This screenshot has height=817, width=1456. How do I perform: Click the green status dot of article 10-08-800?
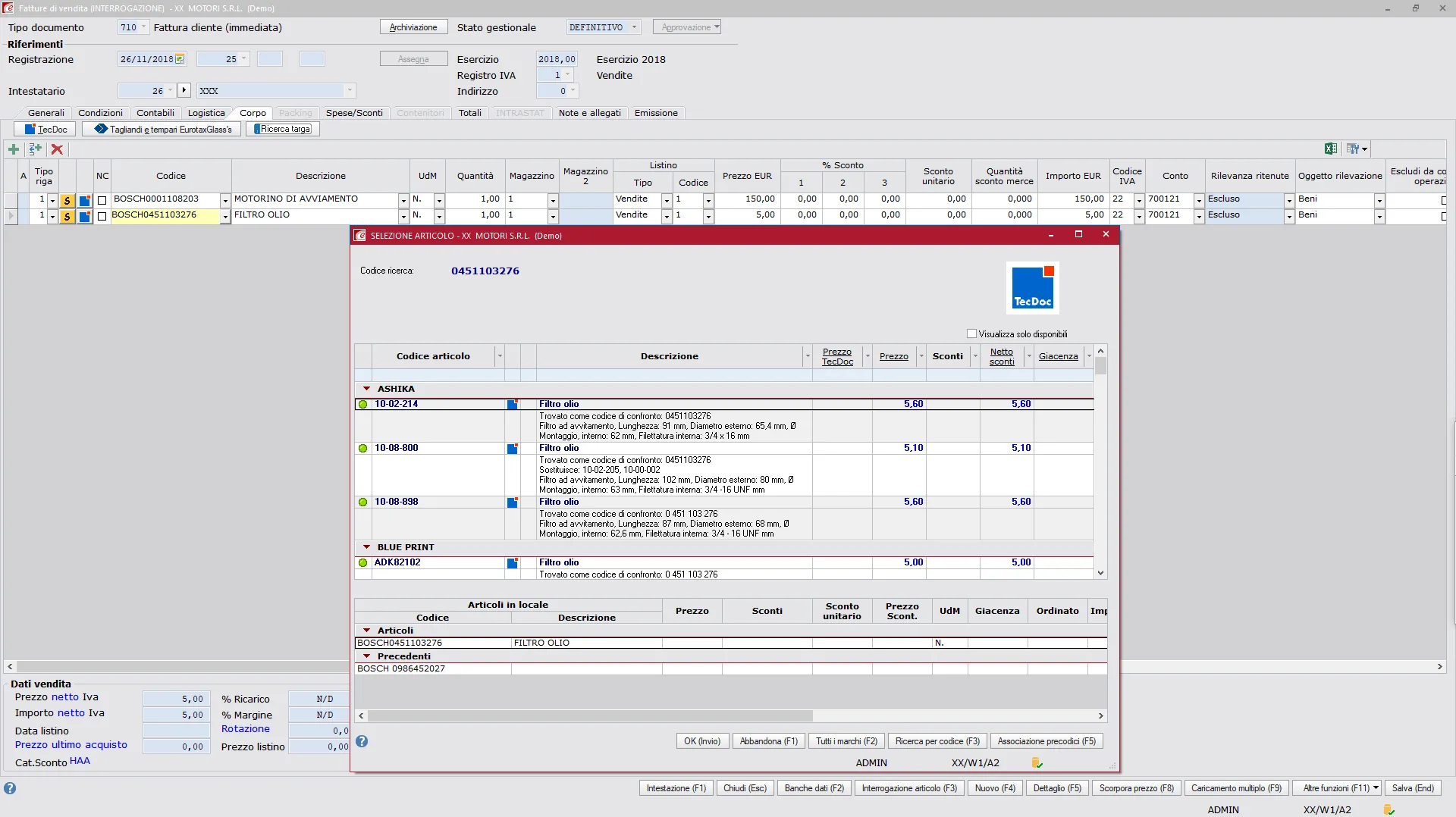(x=363, y=449)
